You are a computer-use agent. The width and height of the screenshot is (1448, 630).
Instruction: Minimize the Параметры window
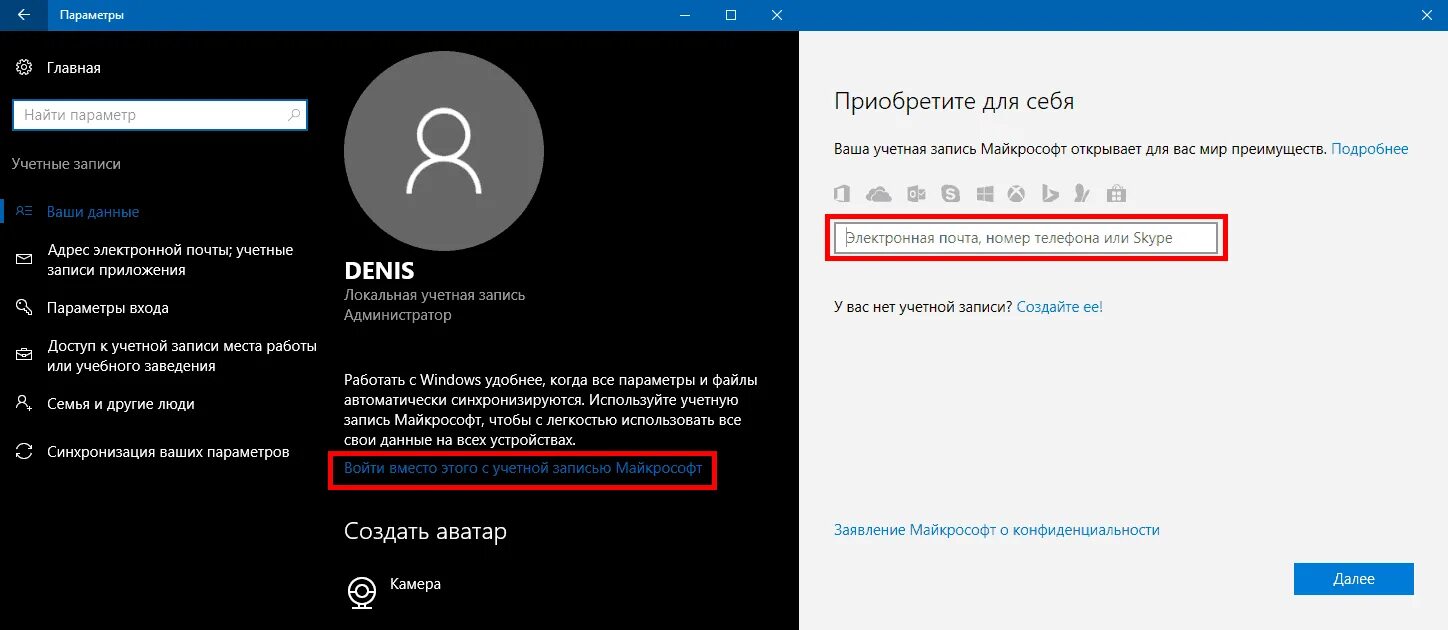[x=685, y=15]
